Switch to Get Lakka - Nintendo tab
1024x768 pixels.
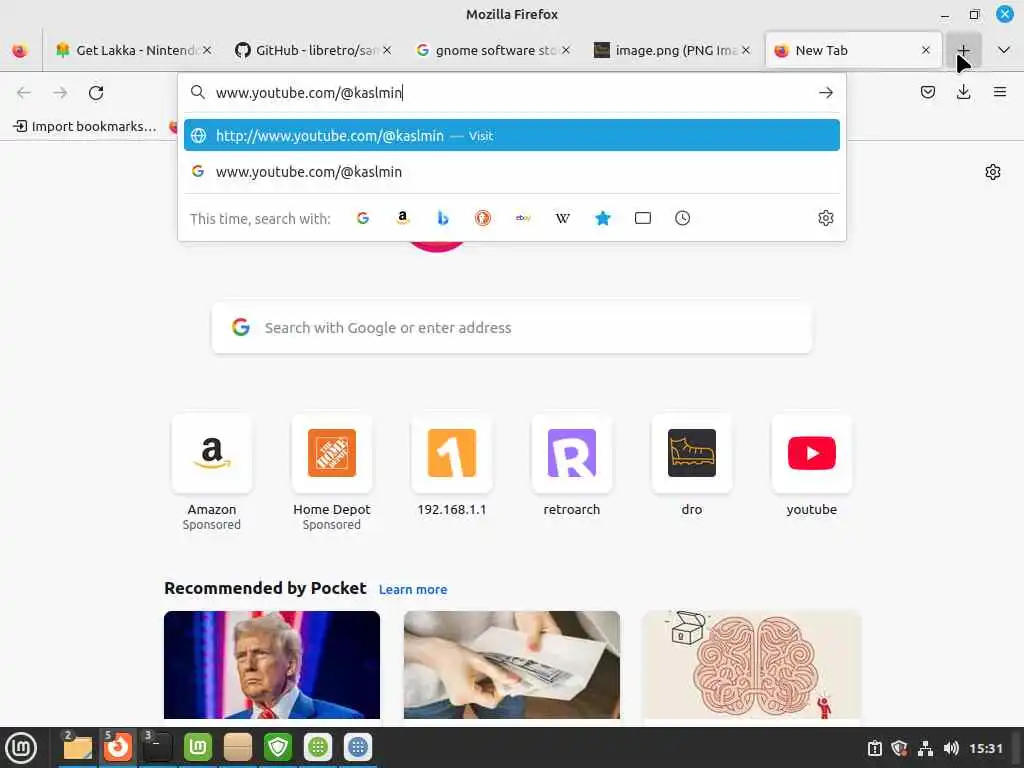point(134,50)
